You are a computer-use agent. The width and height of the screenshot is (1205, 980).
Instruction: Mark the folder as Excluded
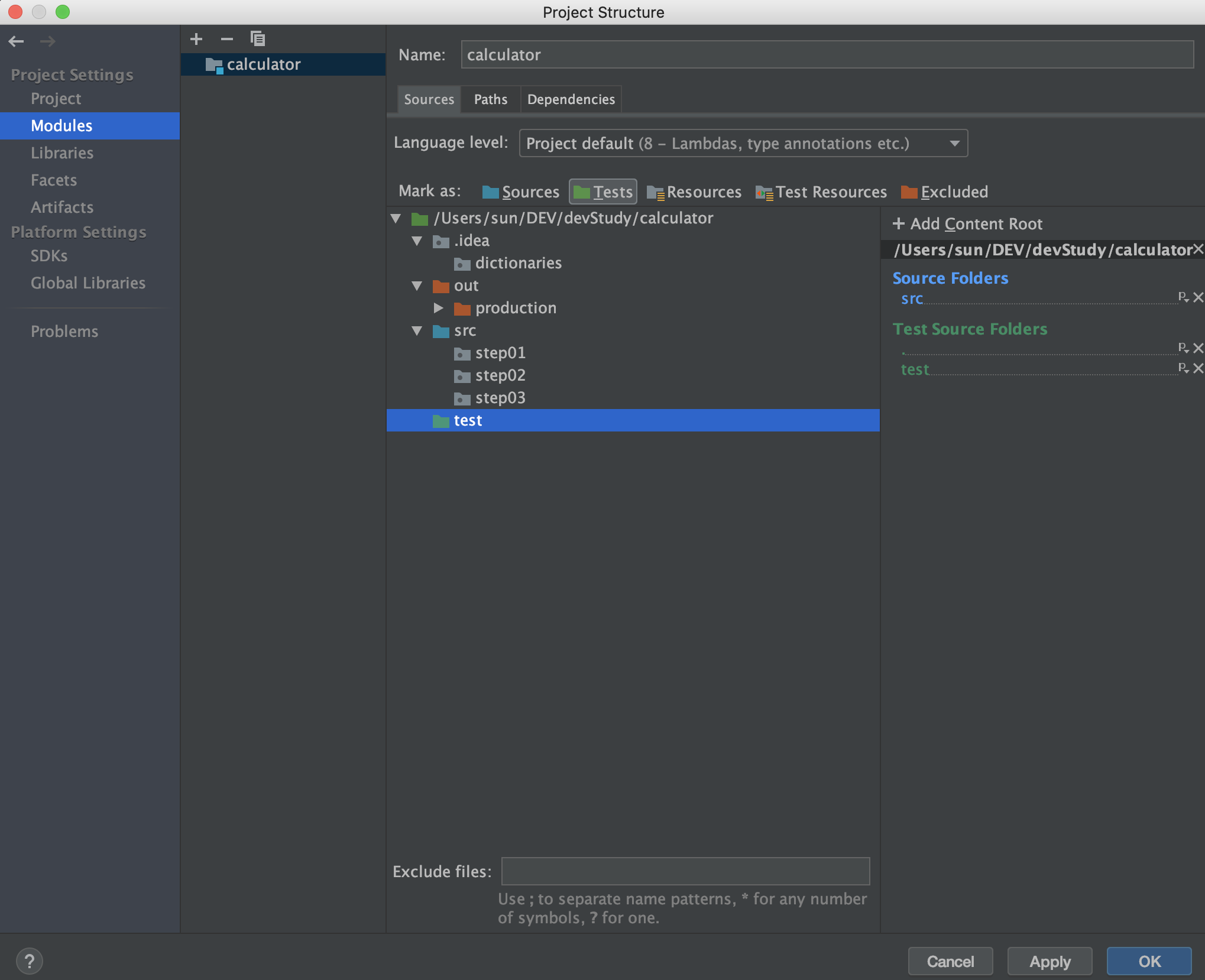[x=944, y=192]
